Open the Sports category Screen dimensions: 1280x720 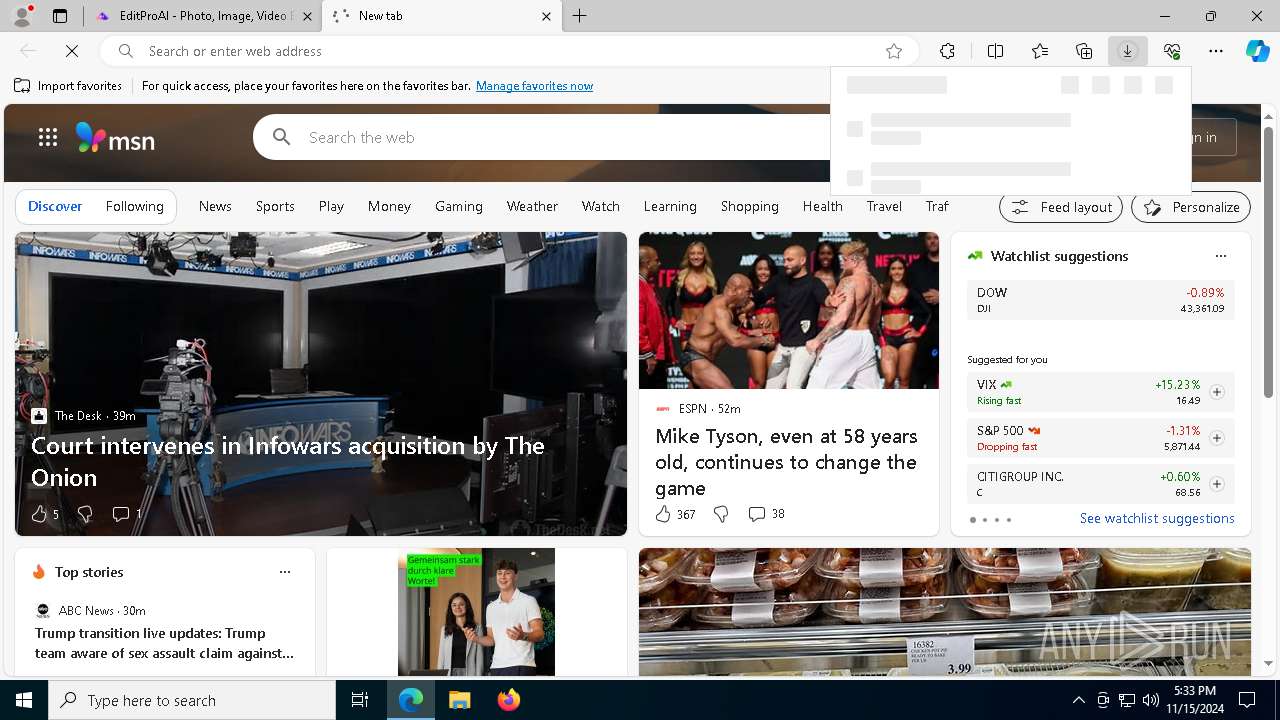[x=275, y=206]
